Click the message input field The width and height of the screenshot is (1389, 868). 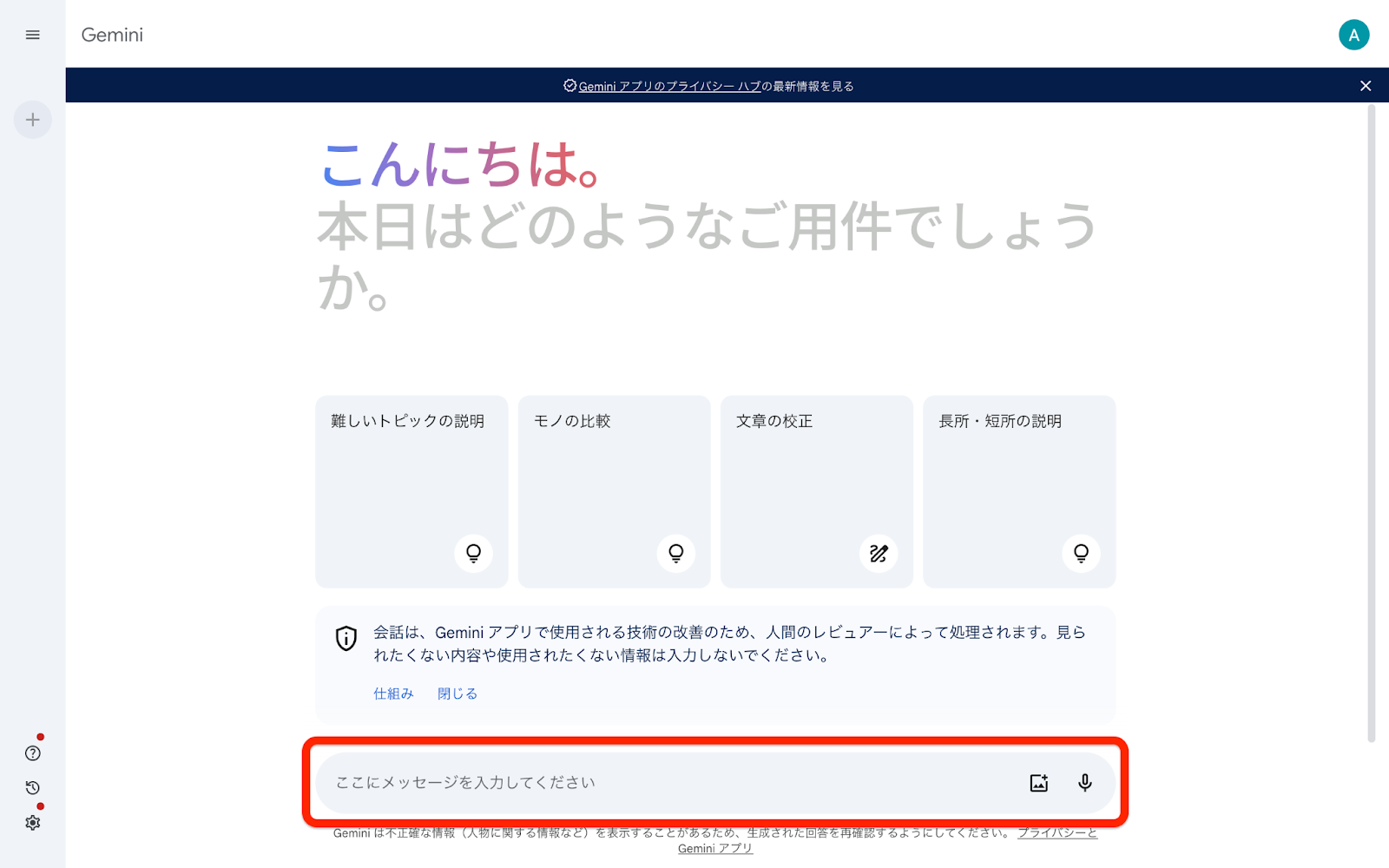[x=715, y=783]
